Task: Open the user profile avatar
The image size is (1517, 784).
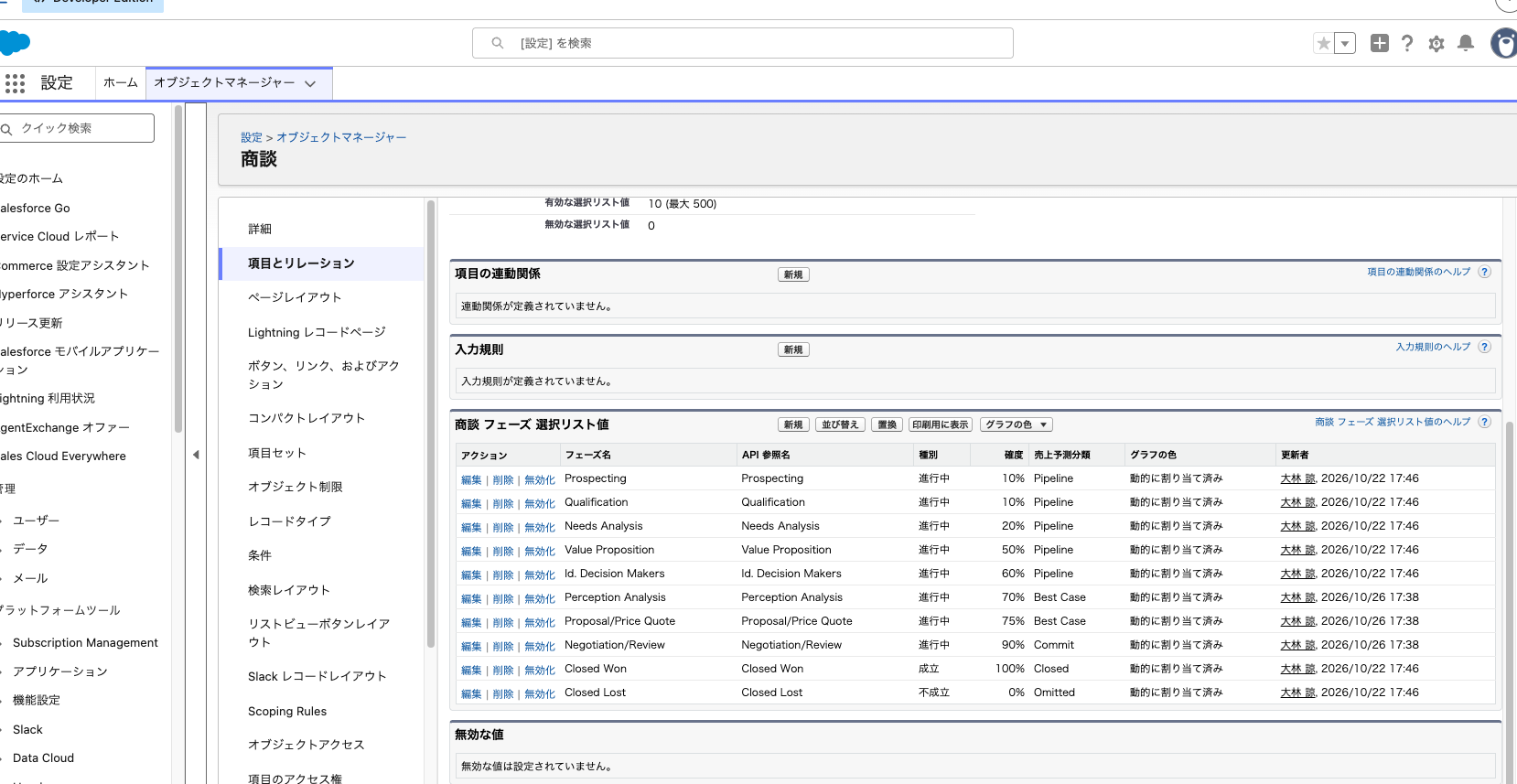Action: [x=1504, y=43]
